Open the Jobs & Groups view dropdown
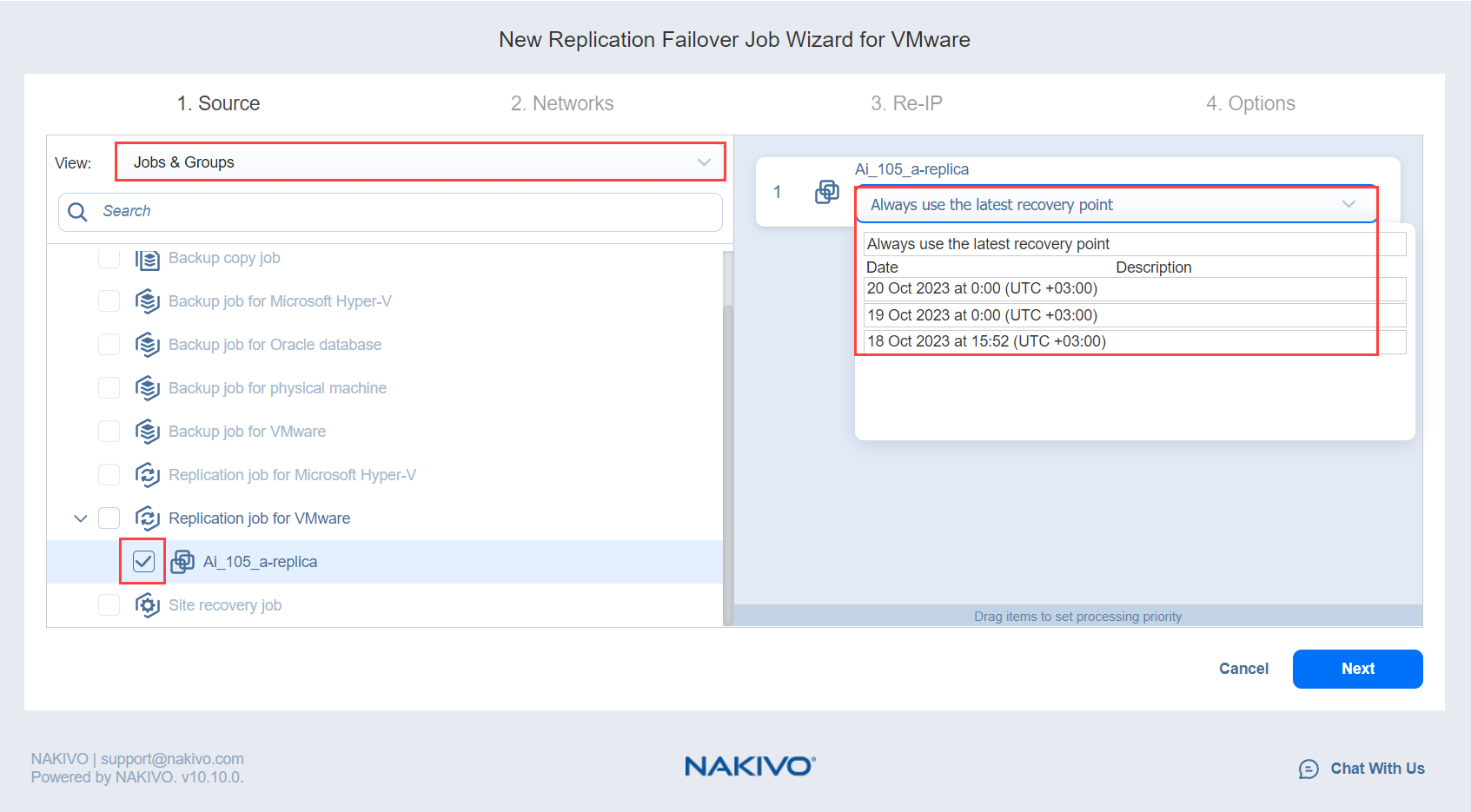1471x812 pixels. pyautogui.click(x=421, y=162)
